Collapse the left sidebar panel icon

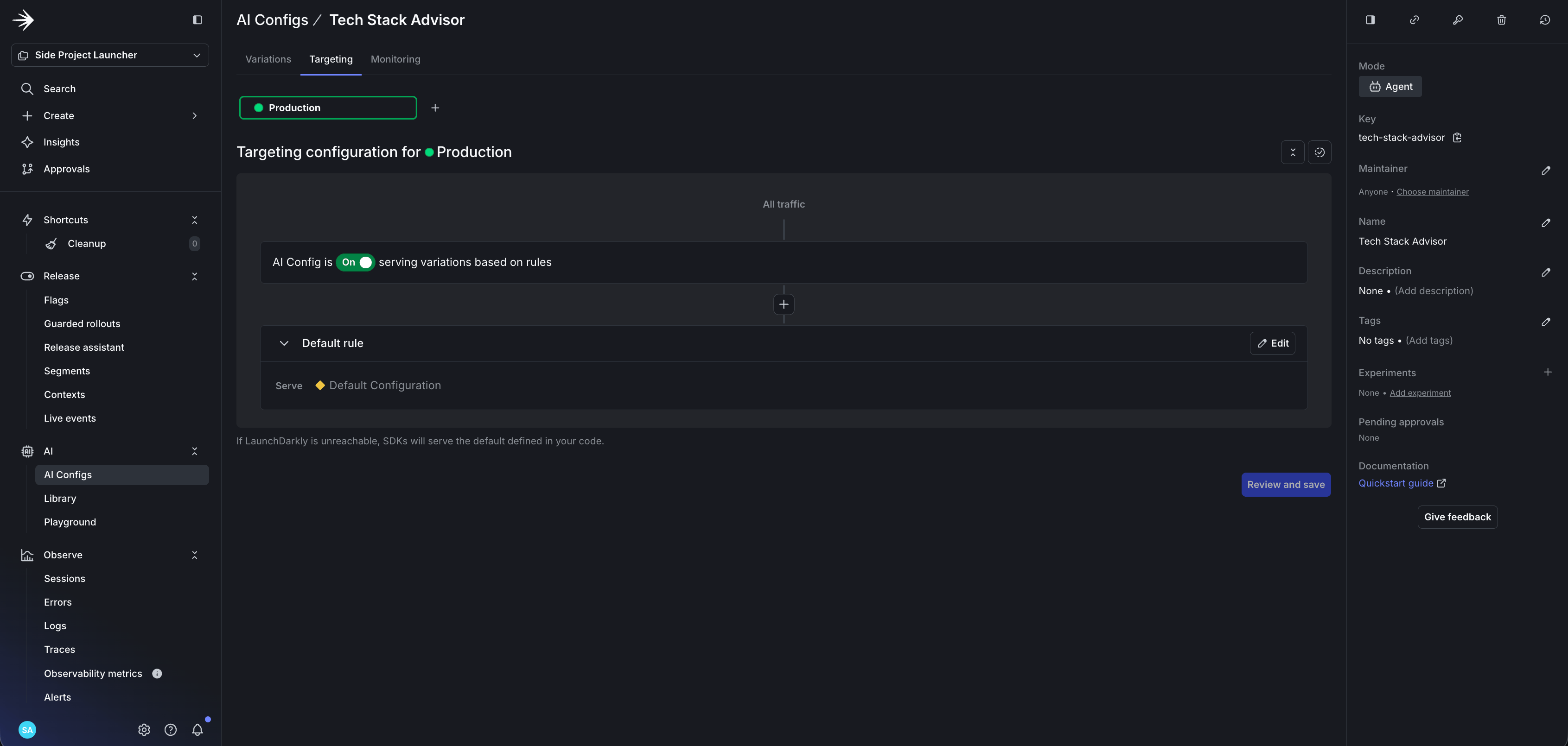coord(197,20)
